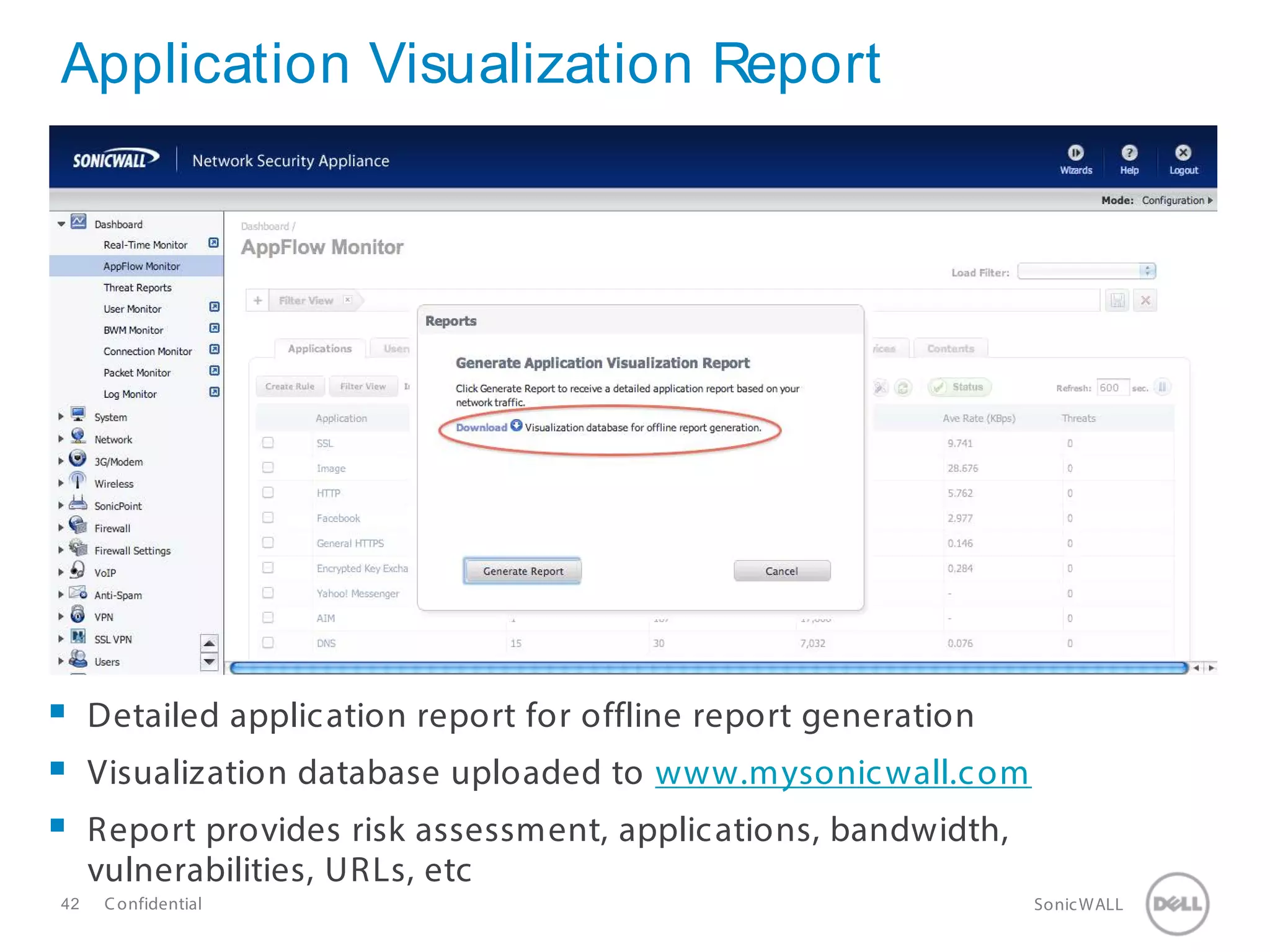1270x952 pixels.
Task: Open the Load Filter dropdown
Action: point(1086,271)
